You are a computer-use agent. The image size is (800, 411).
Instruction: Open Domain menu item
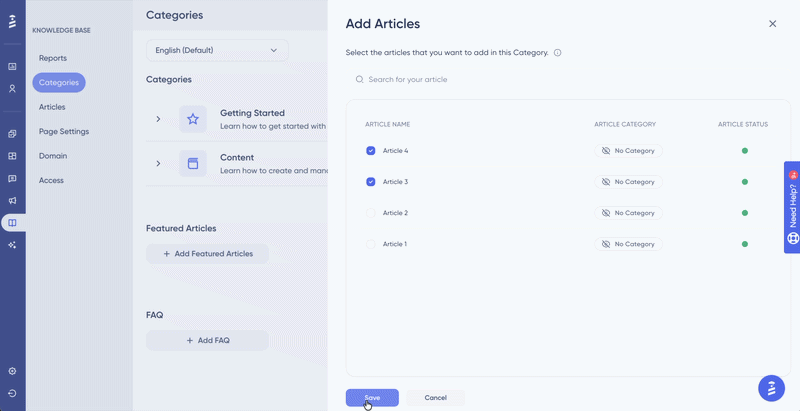click(x=53, y=156)
